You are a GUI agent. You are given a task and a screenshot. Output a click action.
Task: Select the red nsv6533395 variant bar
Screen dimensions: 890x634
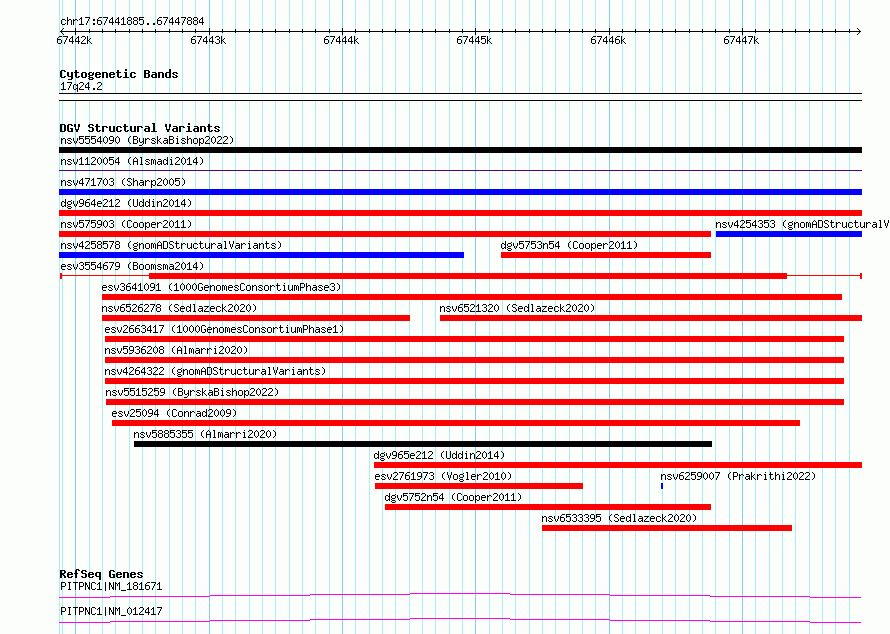pyautogui.click(x=667, y=528)
